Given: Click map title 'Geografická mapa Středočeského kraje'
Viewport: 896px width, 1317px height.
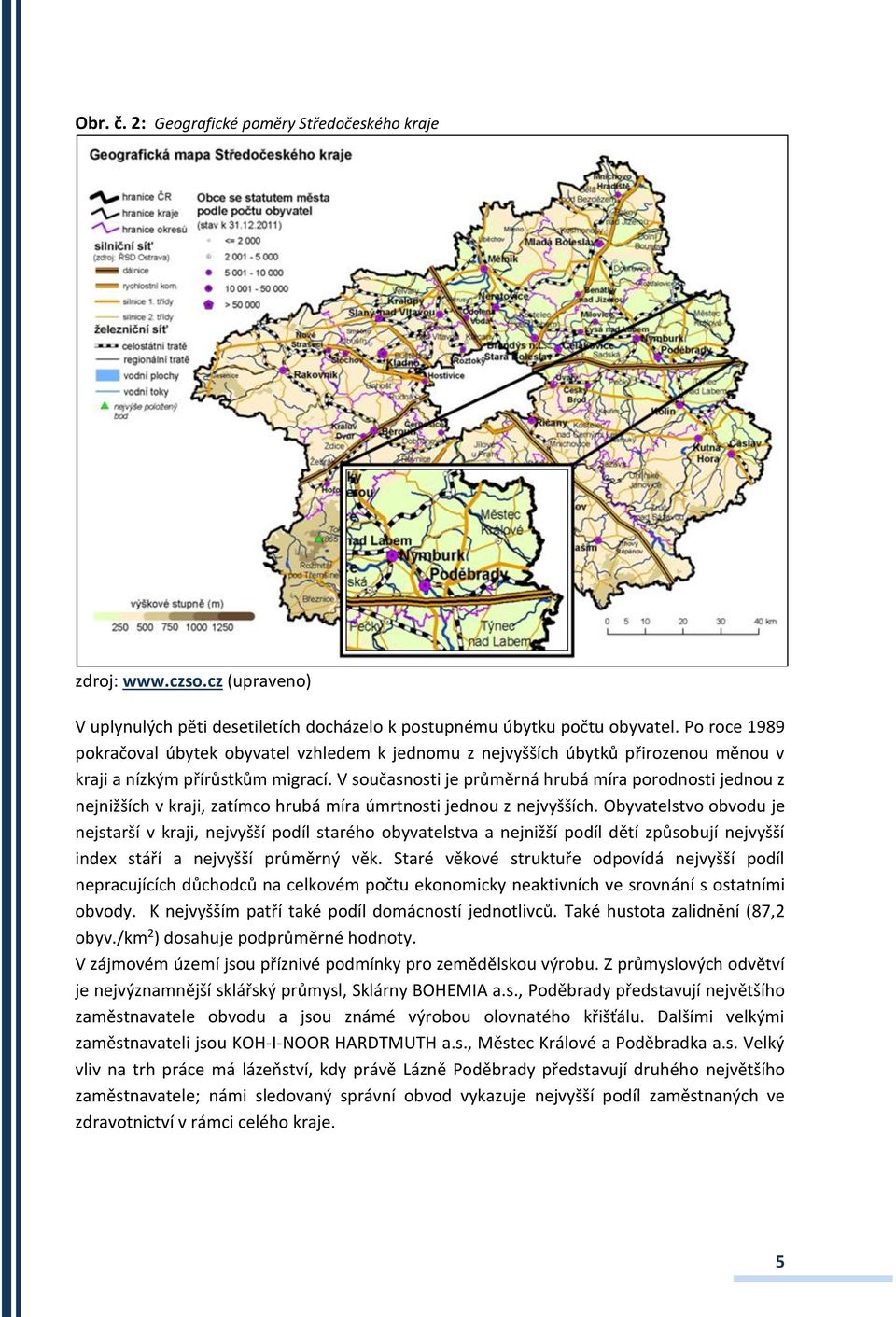Looking at the screenshot, I should [220, 155].
